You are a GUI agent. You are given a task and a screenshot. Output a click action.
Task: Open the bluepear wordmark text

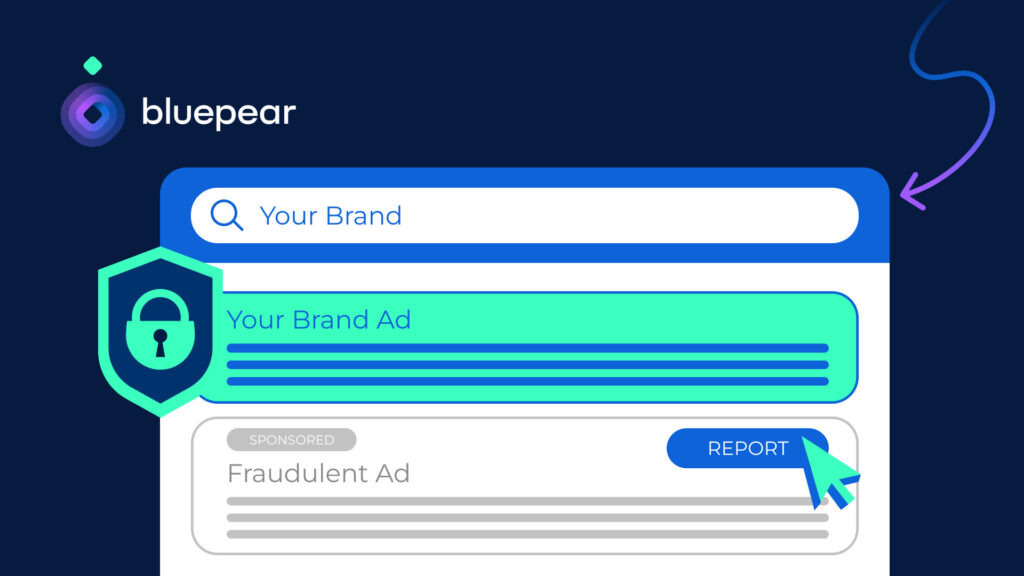click(218, 113)
